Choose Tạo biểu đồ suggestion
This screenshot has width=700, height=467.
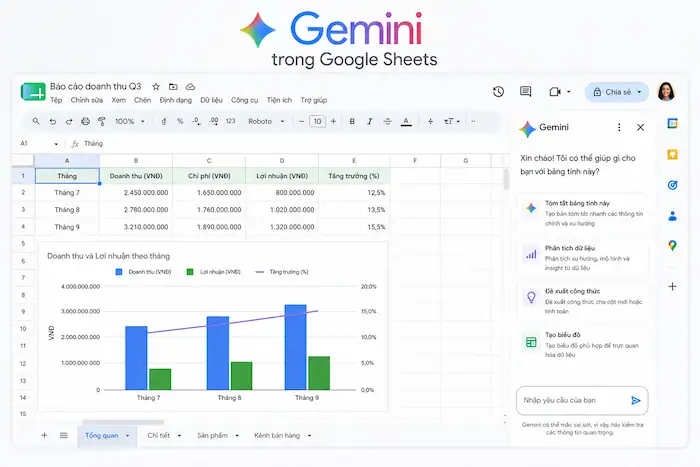pyautogui.click(x=582, y=344)
